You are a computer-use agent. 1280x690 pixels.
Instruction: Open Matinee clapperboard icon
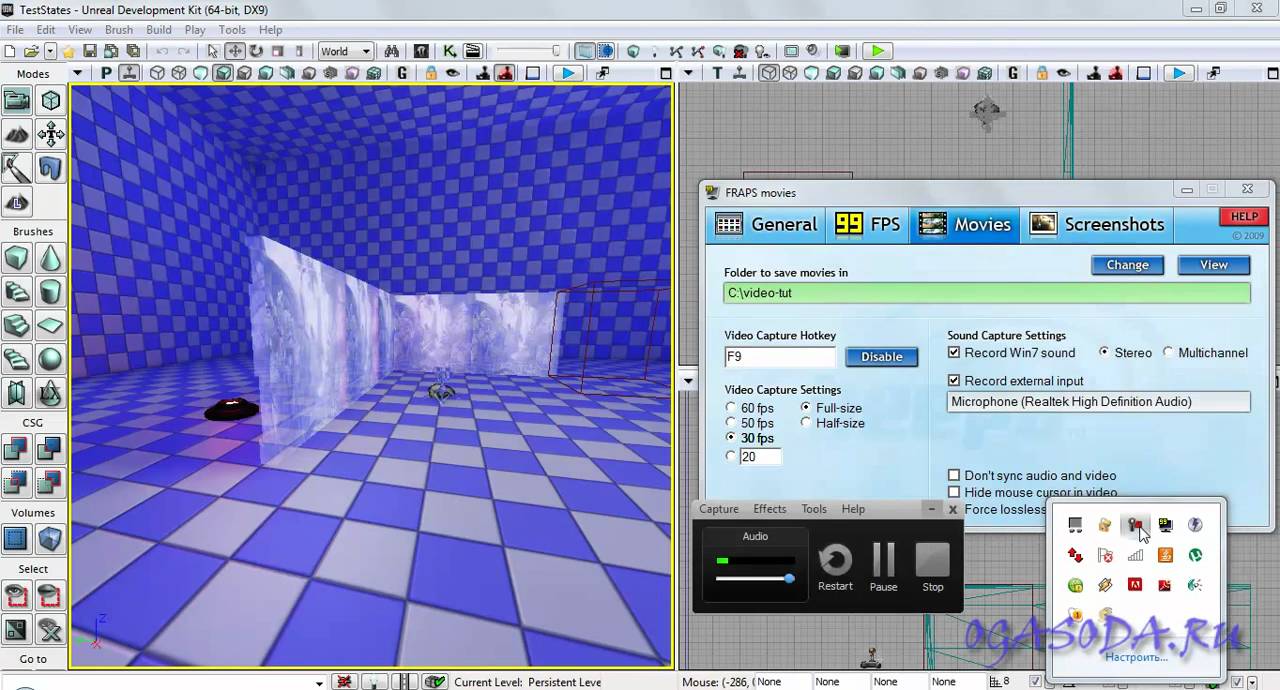472,51
